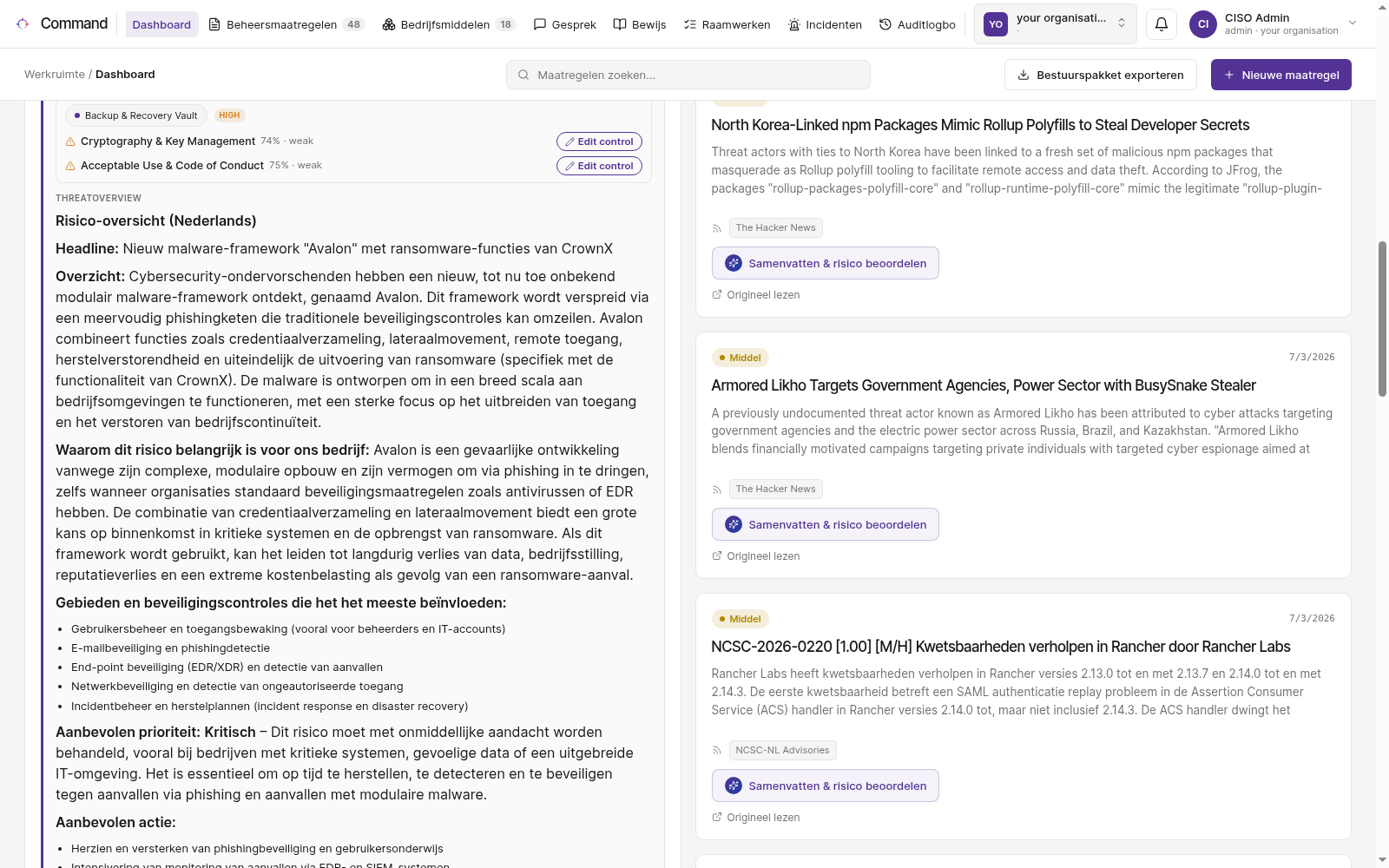Click the YO organisation avatar

click(996, 24)
